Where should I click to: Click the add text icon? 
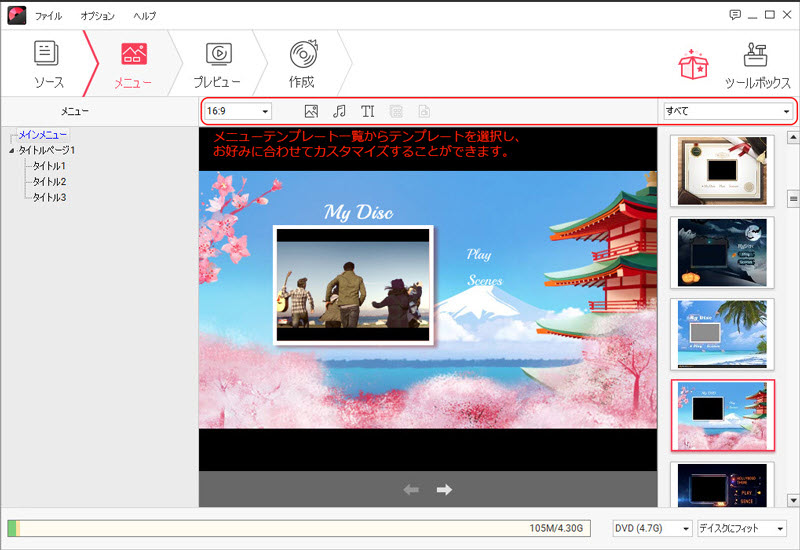pyautogui.click(x=367, y=111)
